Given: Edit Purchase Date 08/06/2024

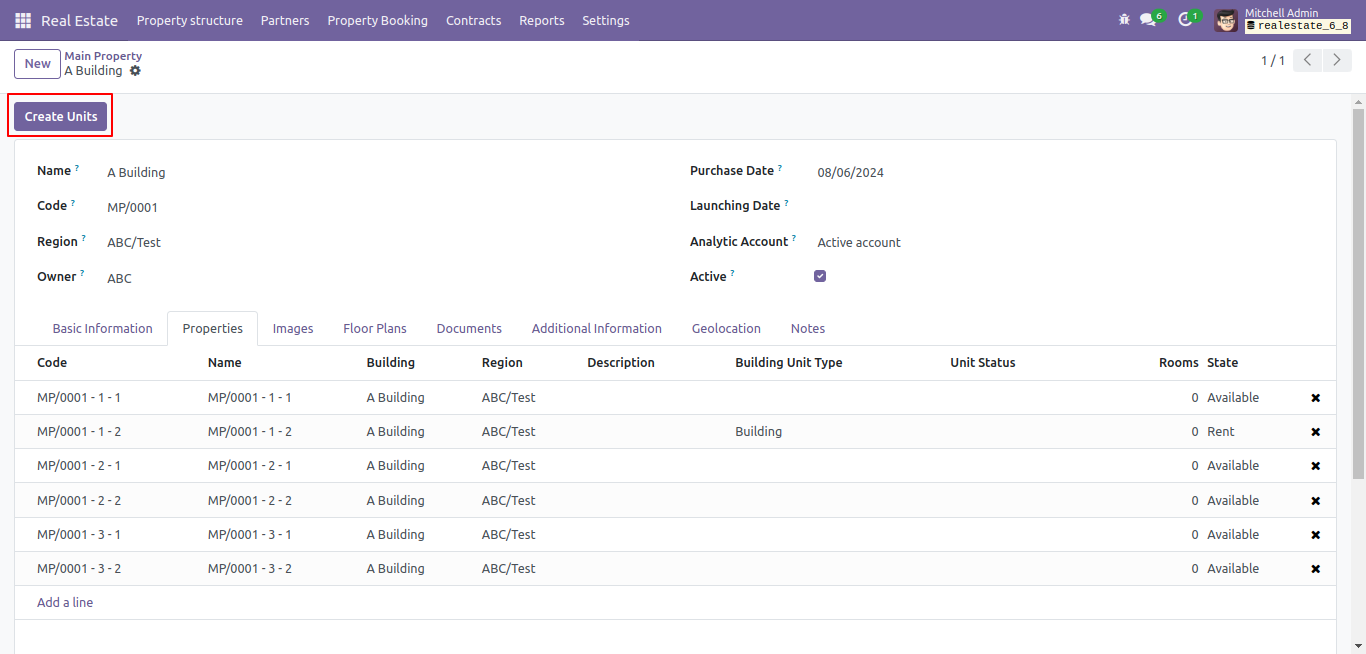Looking at the screenshot, I should point(1067,172).
